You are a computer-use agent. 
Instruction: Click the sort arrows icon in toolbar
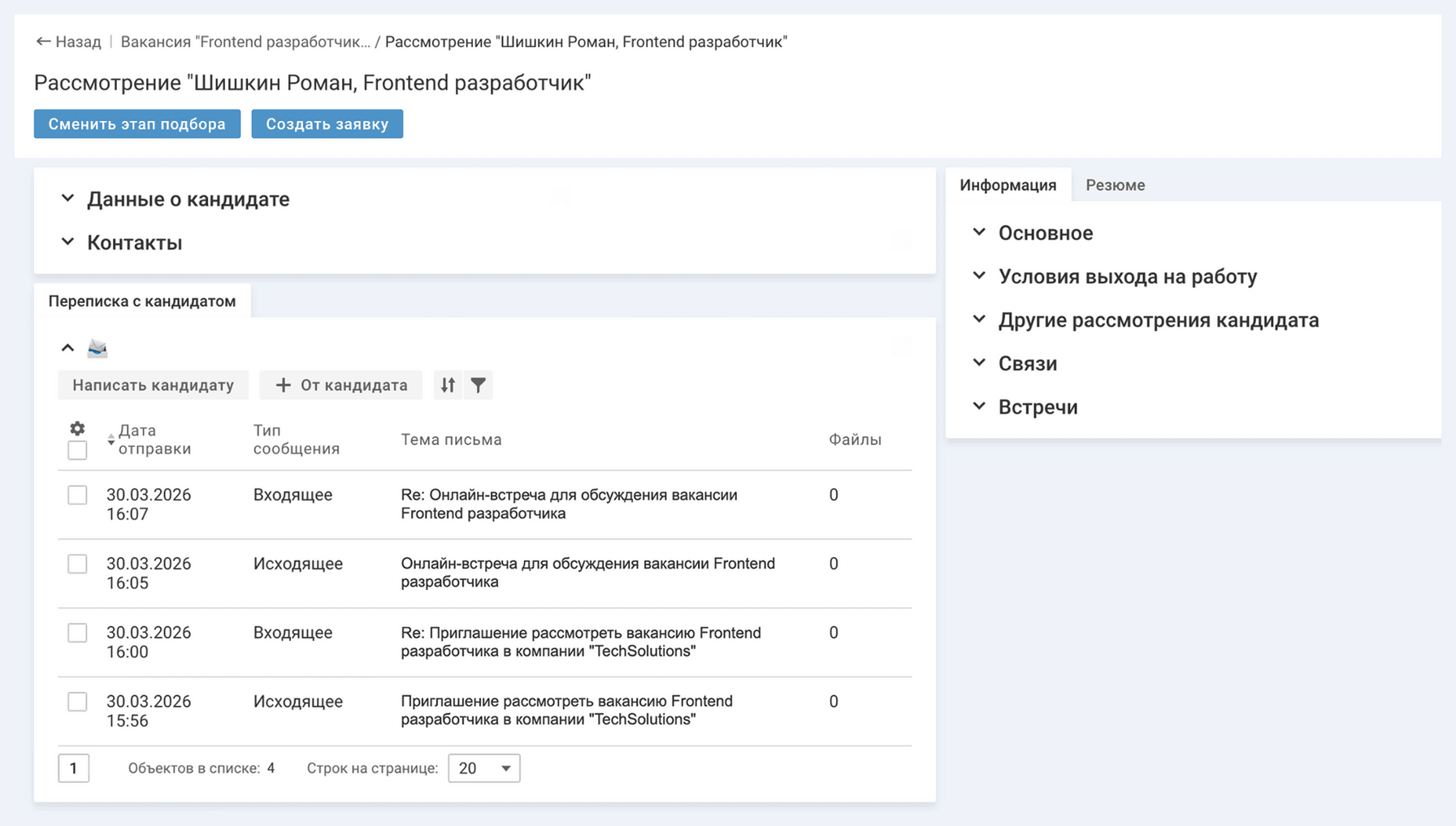[x=448, y=385]
